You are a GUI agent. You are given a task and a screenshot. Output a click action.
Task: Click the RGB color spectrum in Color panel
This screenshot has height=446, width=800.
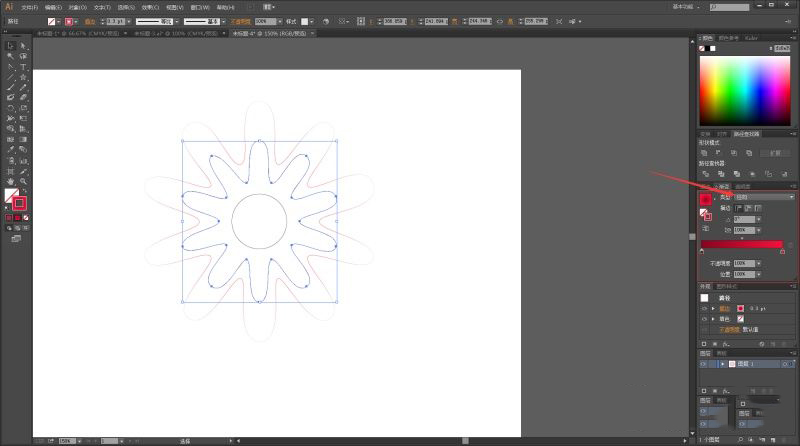745,91
